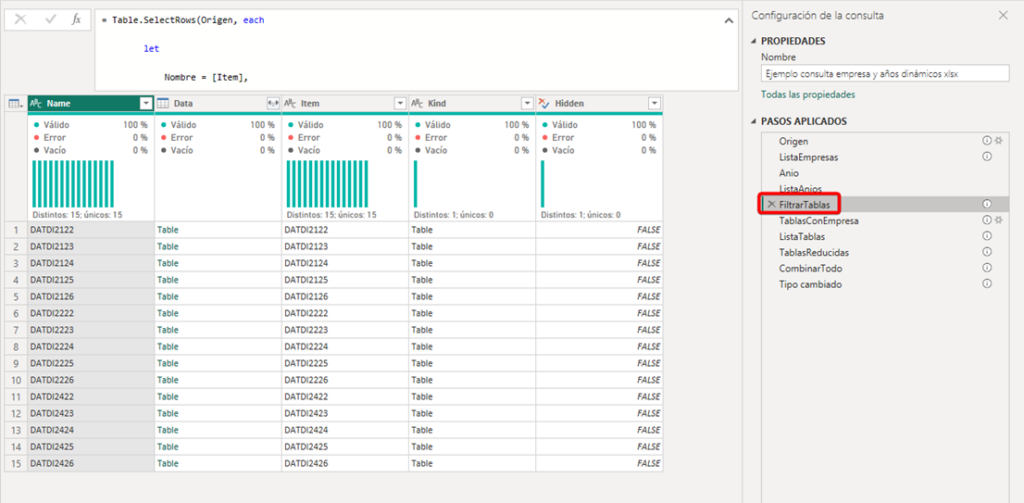The height and width of the screenshot is (503, 1024).
Task: Expand the Kind column filter dropdown
Action: 527,103
